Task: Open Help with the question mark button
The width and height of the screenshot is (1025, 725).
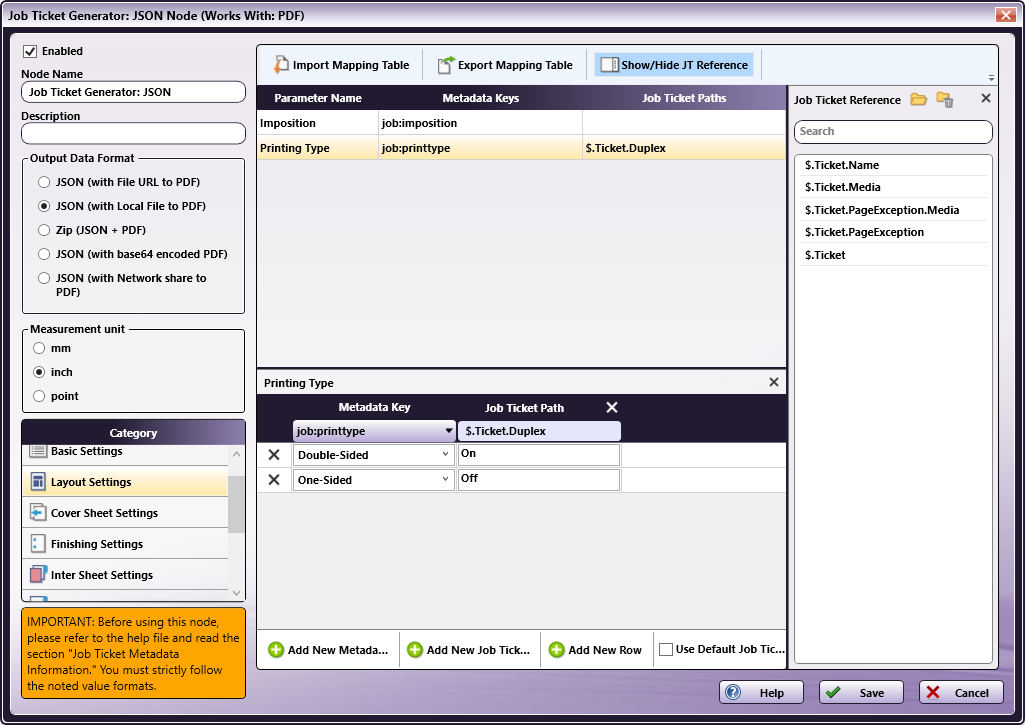Action: pyautogui.click(x=761, y=692)
